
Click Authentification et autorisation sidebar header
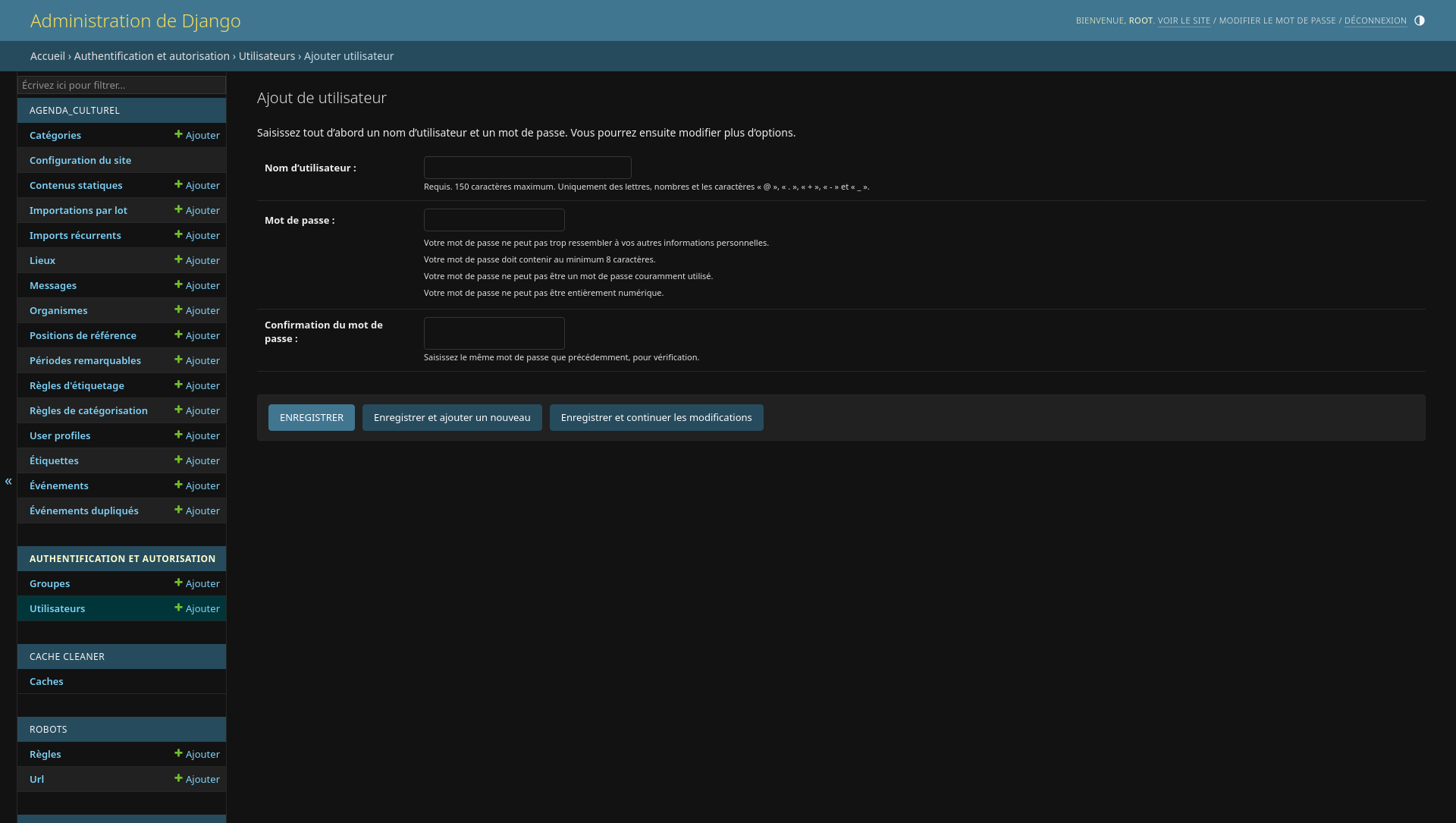pyautogui.click(x=122, y=558)
